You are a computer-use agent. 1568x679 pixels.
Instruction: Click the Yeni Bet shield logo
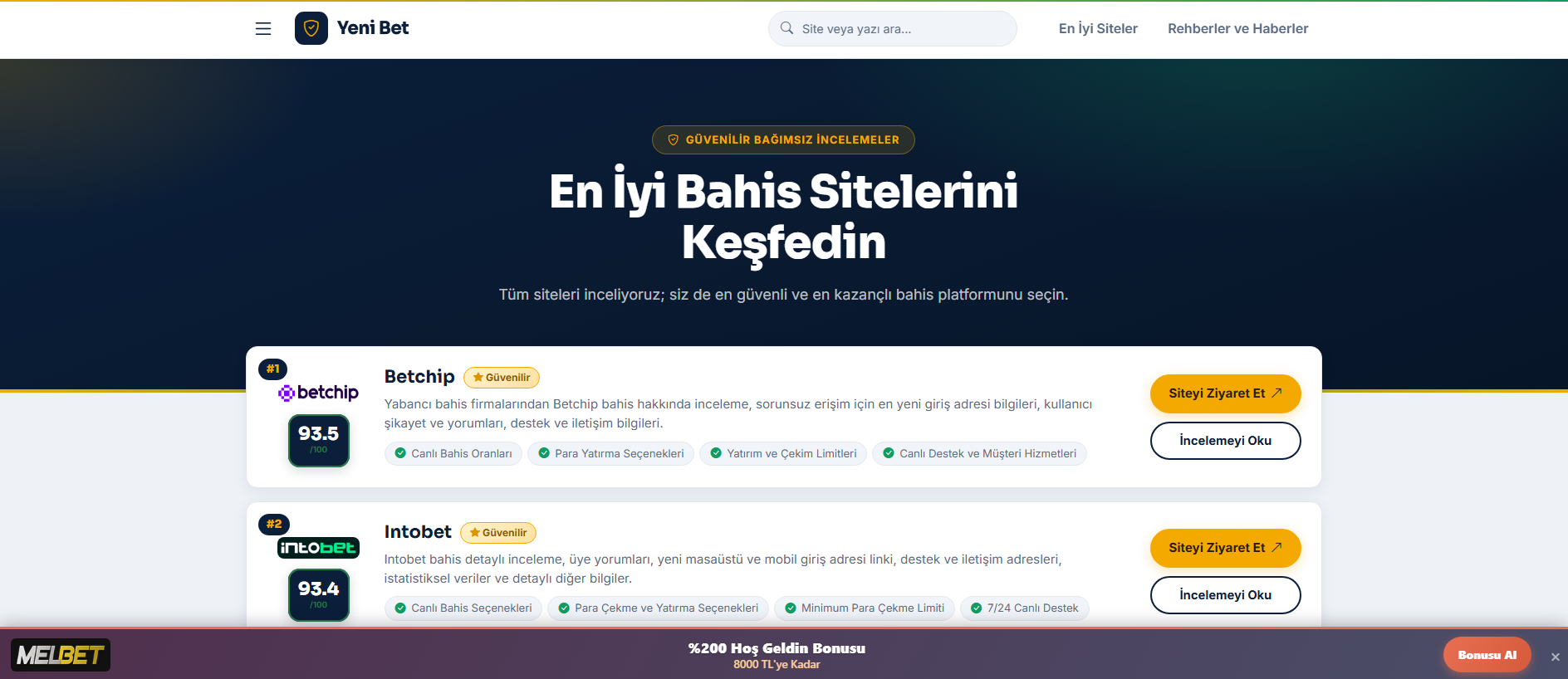tap(311, 28)
